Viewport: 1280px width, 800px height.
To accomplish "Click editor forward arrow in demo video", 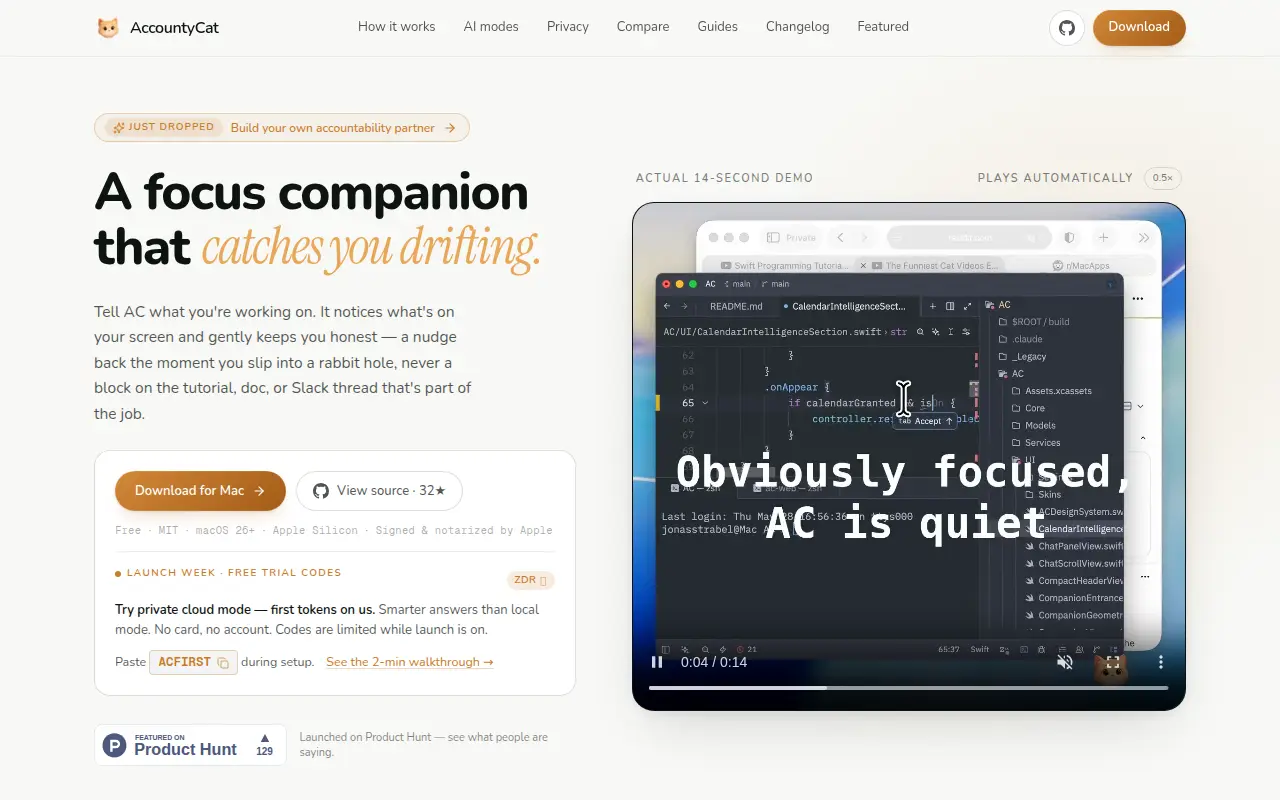I will [x=685, y=306].
